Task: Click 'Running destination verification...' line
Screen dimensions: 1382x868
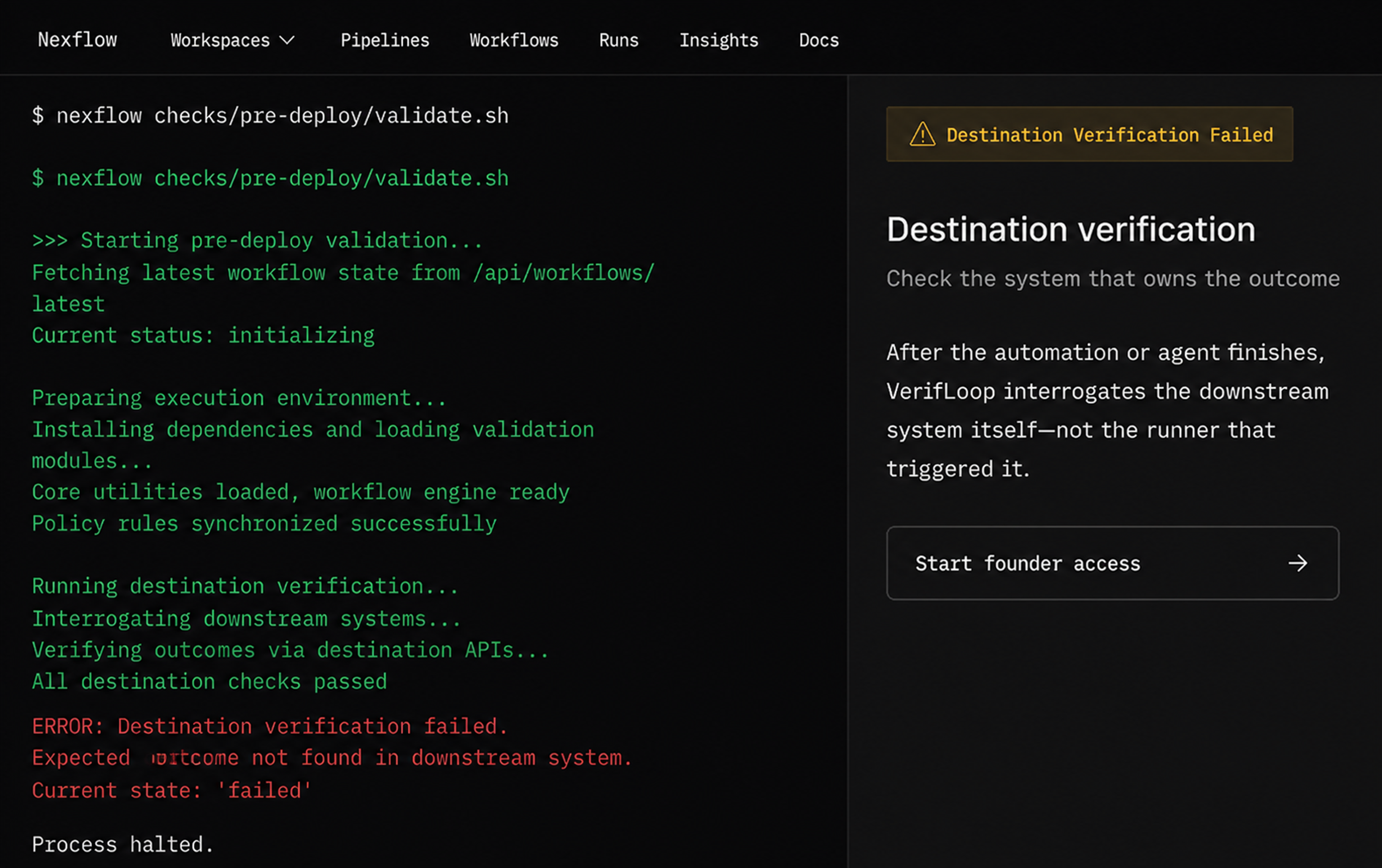Action: (x=245, y=586)
